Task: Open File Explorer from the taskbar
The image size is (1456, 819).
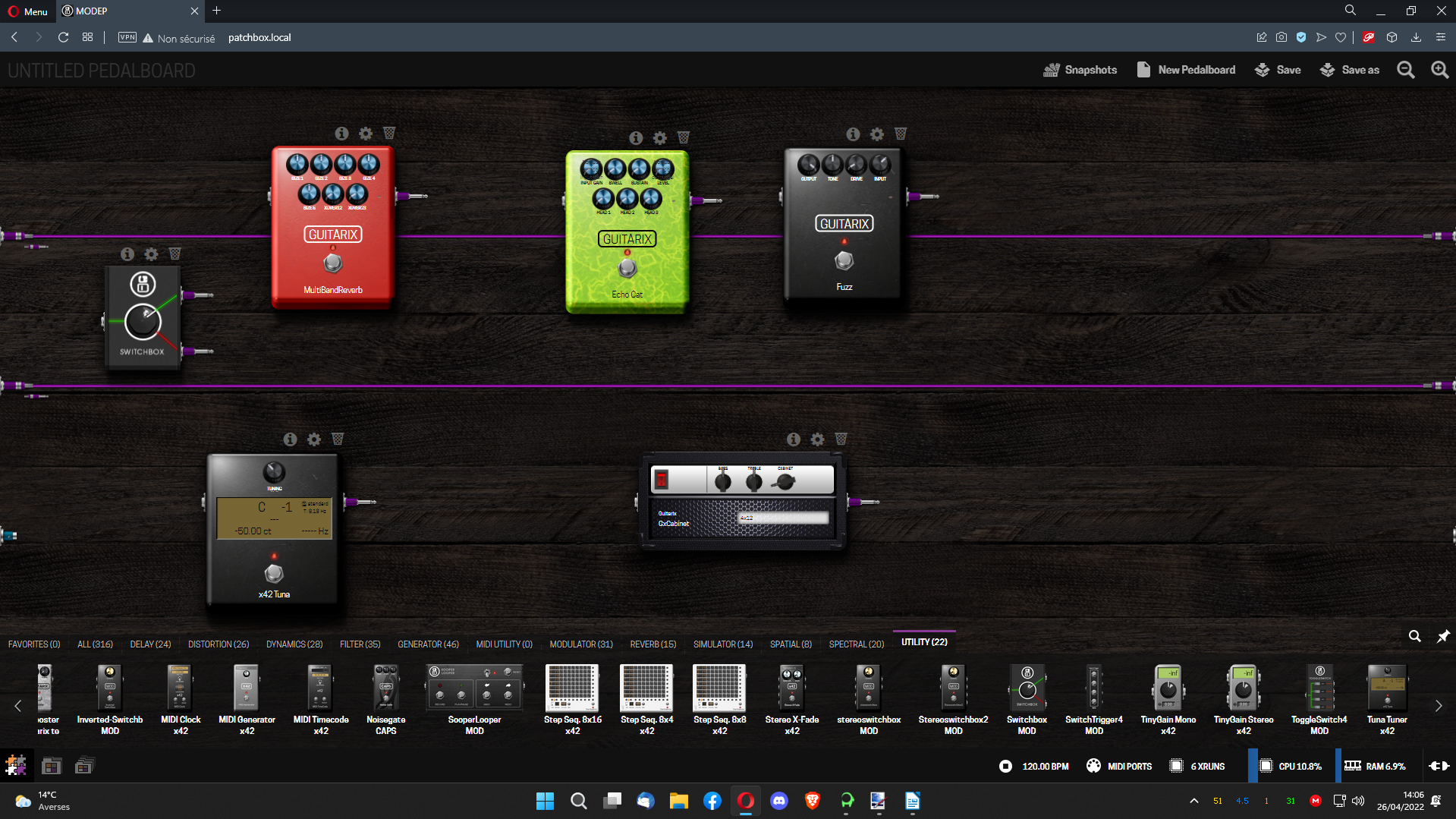Action: click(678, 801)
